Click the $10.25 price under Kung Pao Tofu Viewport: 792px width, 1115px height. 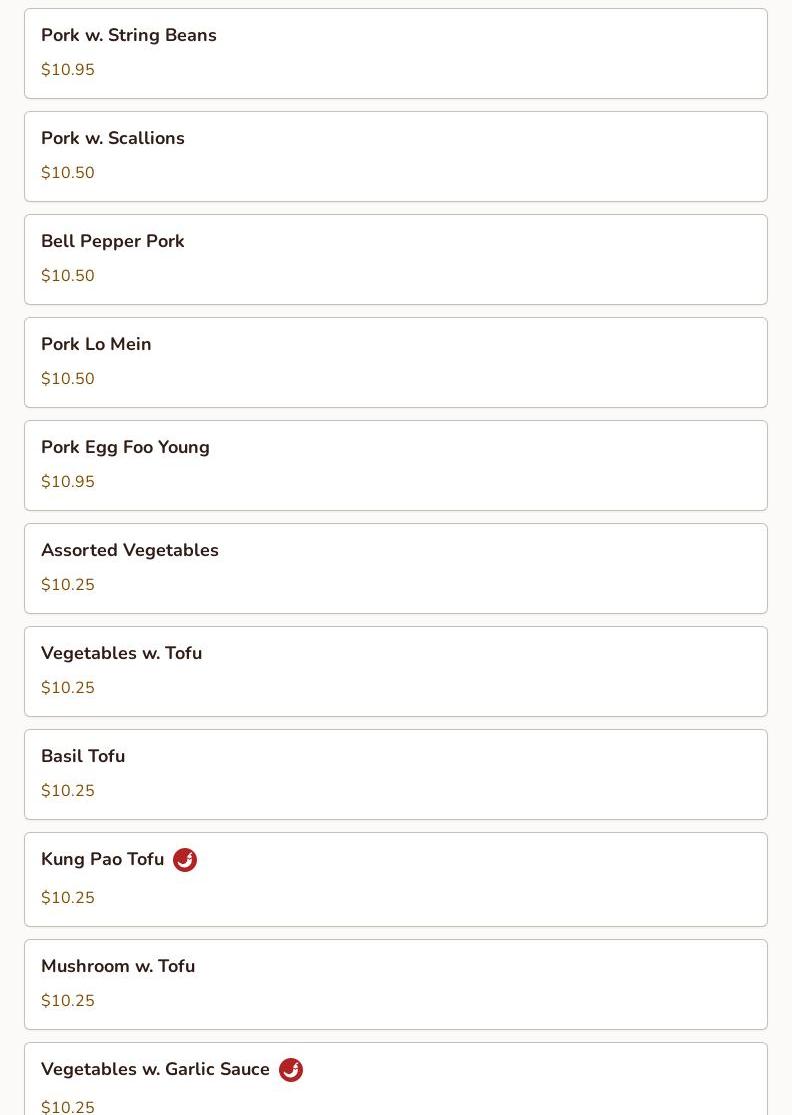coord(68,897)
